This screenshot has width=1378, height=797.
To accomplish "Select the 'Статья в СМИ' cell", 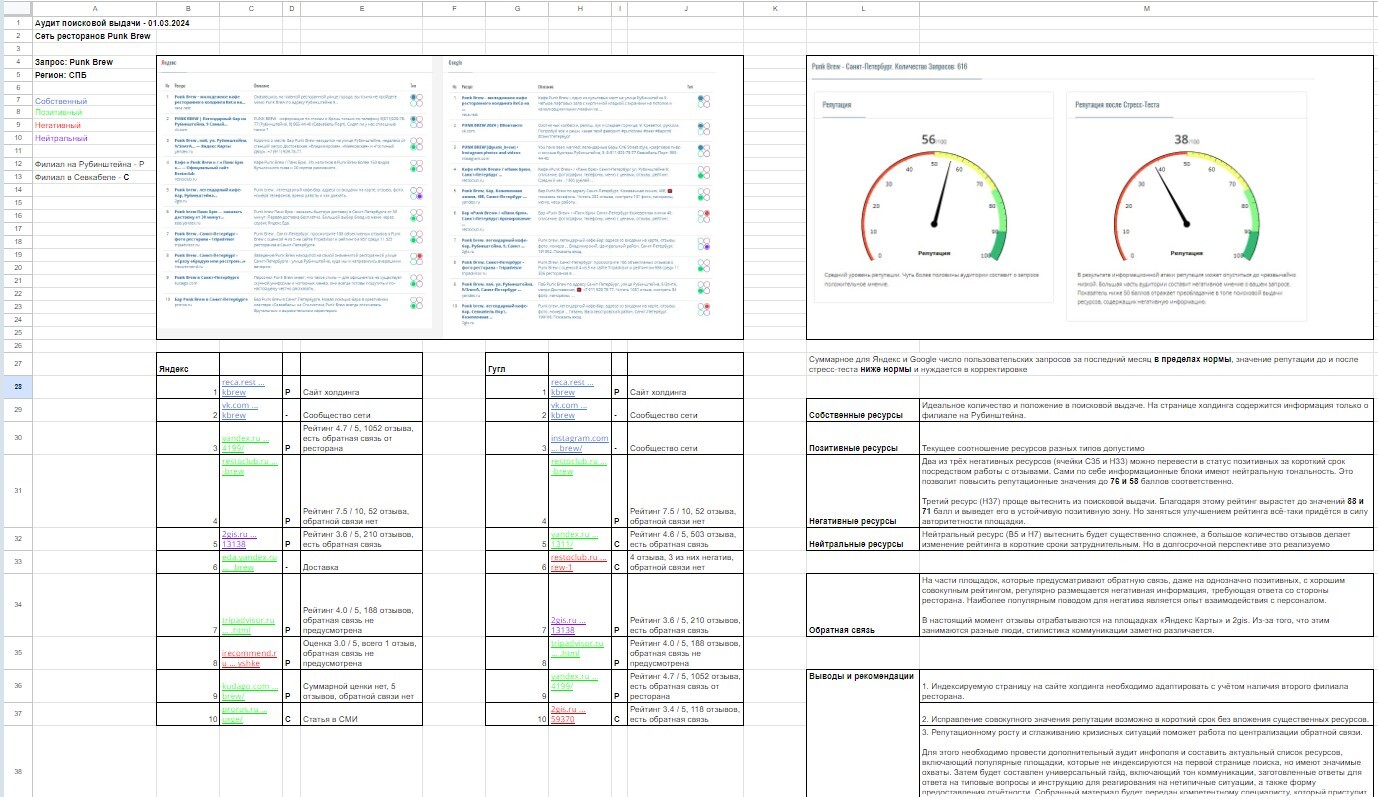I will 361,713.
